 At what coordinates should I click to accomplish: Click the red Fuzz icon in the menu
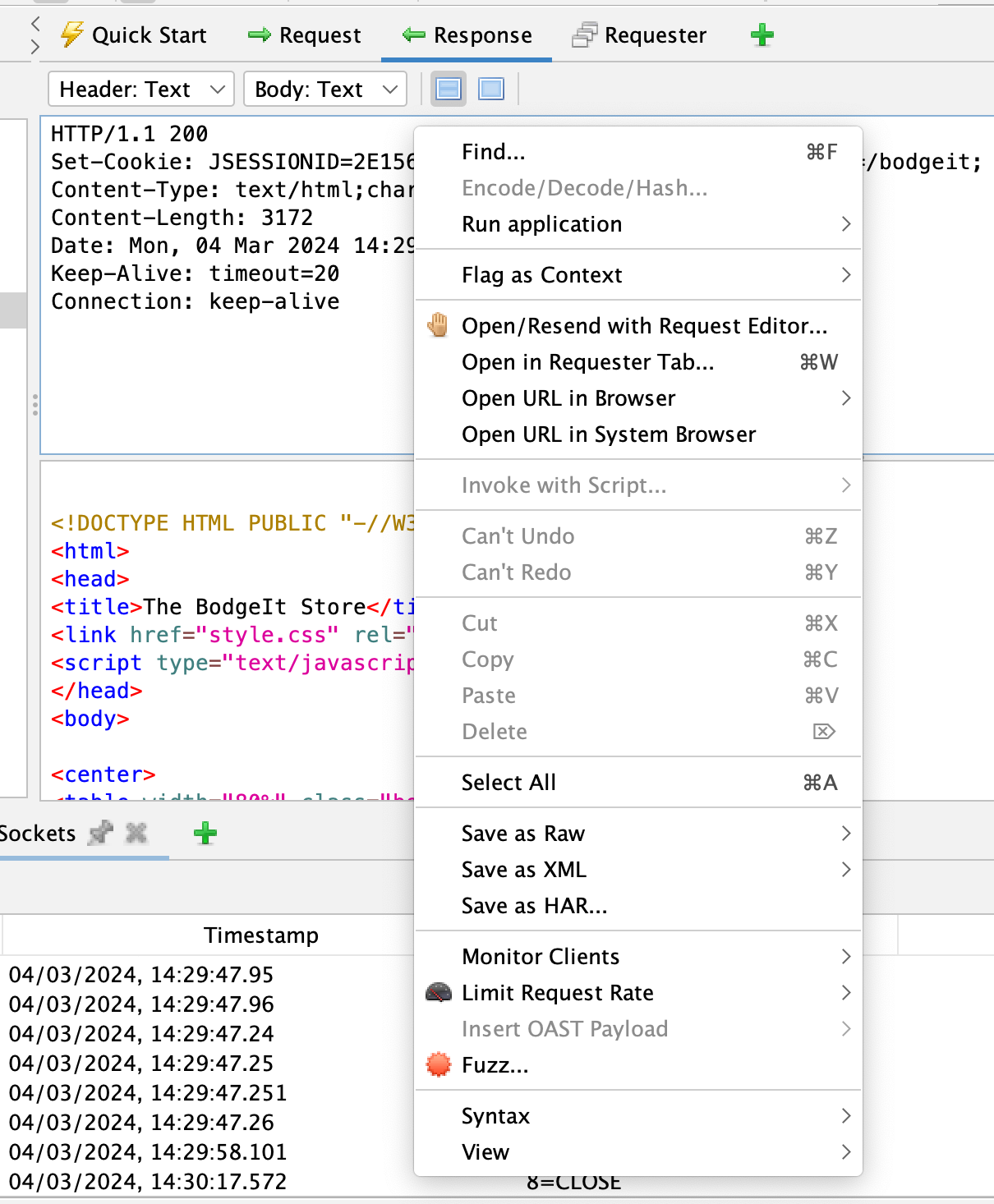click(x=438, y=1064)
